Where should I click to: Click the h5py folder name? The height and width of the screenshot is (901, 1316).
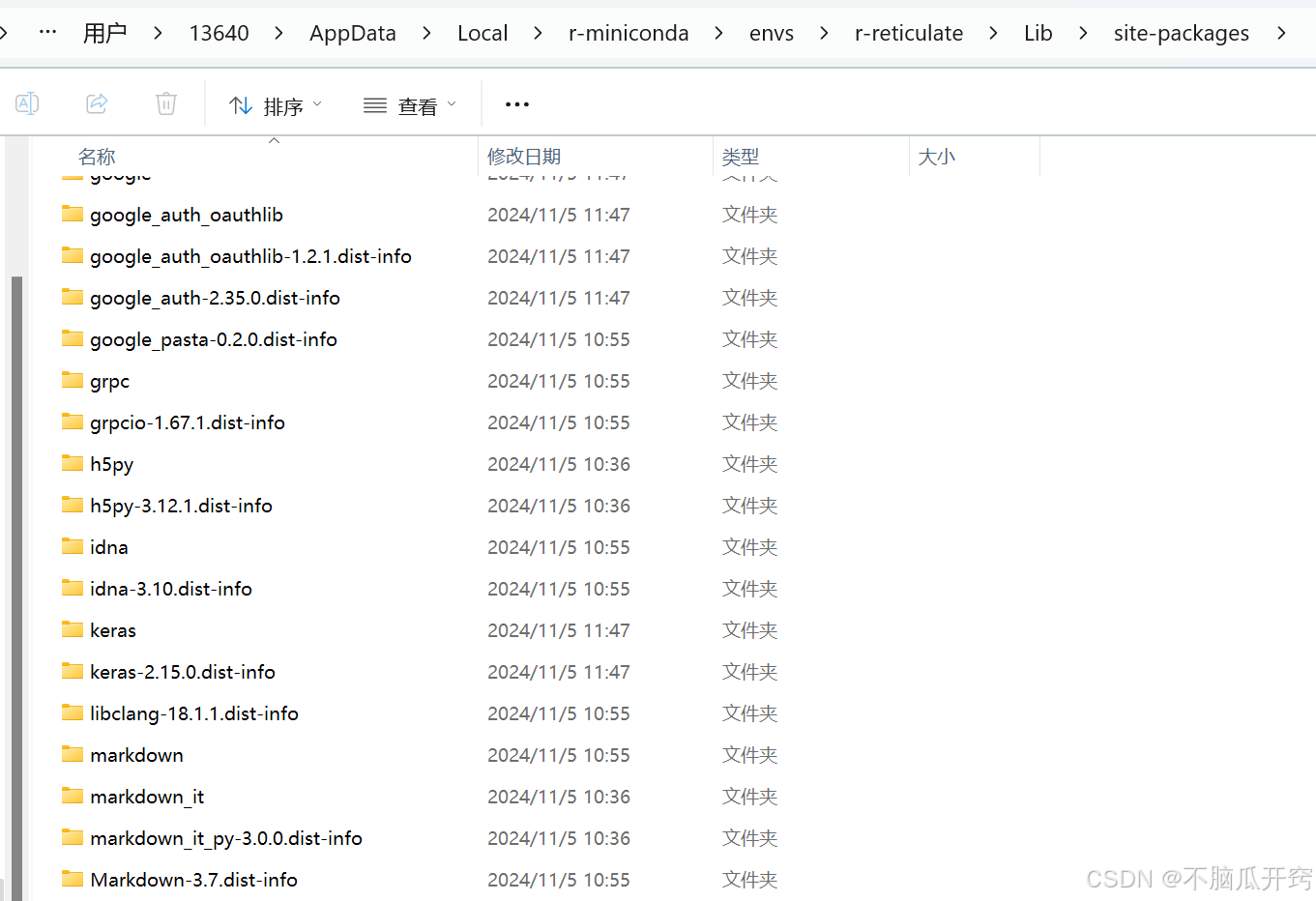click(x=112, y=465)
